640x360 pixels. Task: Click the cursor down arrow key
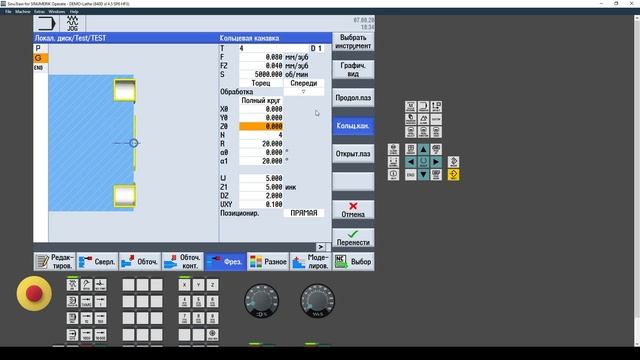pos(423,175)
